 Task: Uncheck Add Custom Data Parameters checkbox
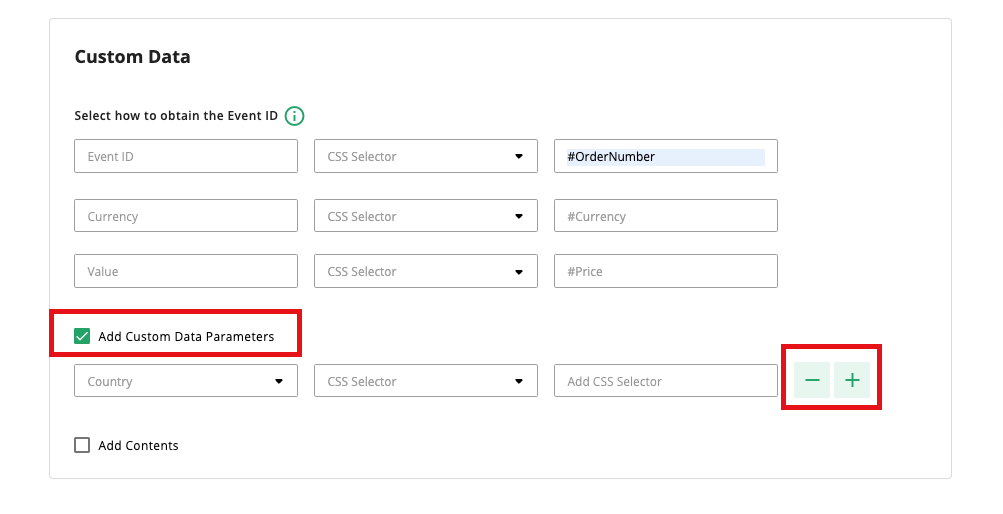coord(82,336)
